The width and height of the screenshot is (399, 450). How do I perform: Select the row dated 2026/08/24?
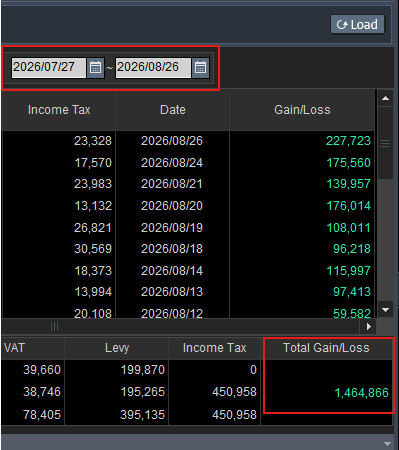pos(188,163)
